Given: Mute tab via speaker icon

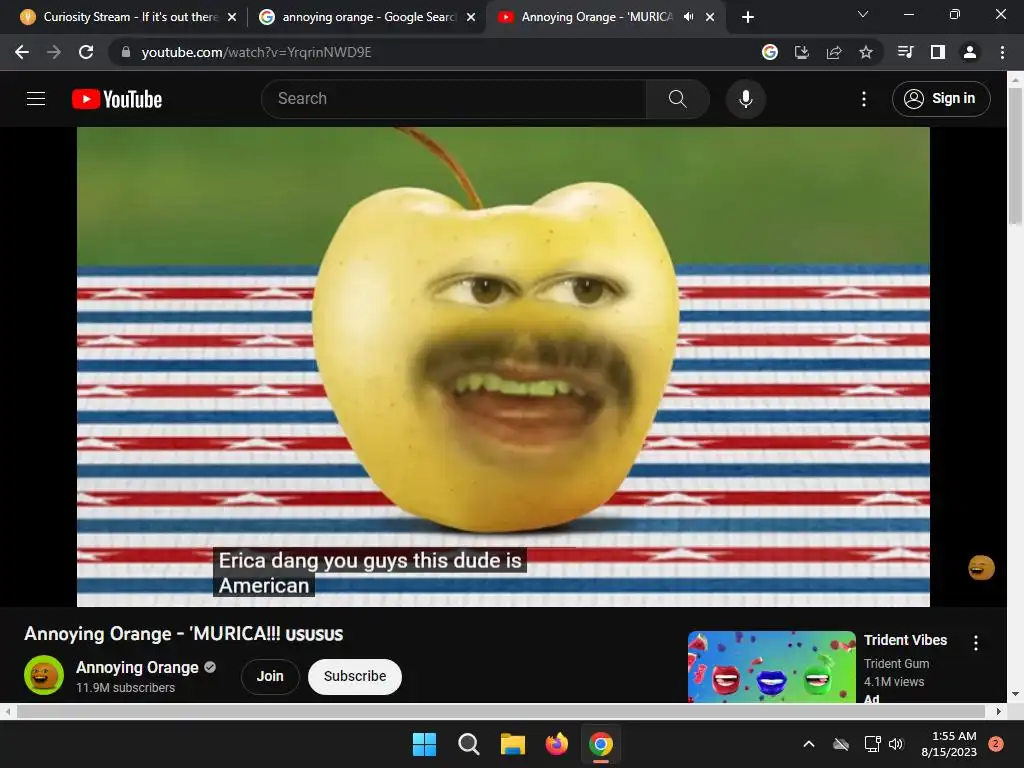Looking at the screenshot, I should pos(688,17).
